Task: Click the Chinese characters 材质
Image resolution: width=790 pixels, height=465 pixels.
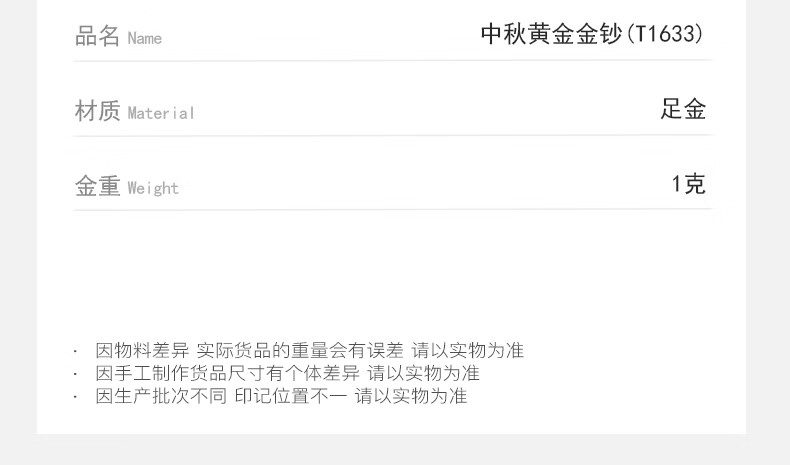Action: coord(97,111)
